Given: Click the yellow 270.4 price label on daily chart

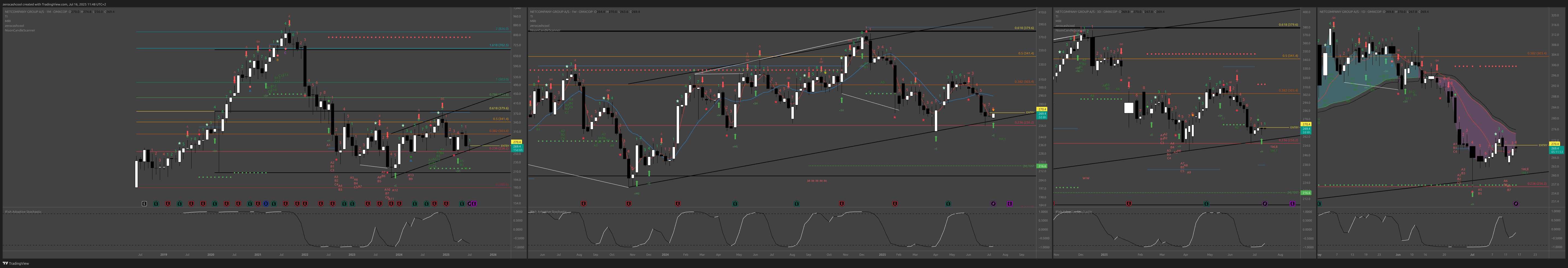Looking at the screenshot, I should (x=1555, y=144).
